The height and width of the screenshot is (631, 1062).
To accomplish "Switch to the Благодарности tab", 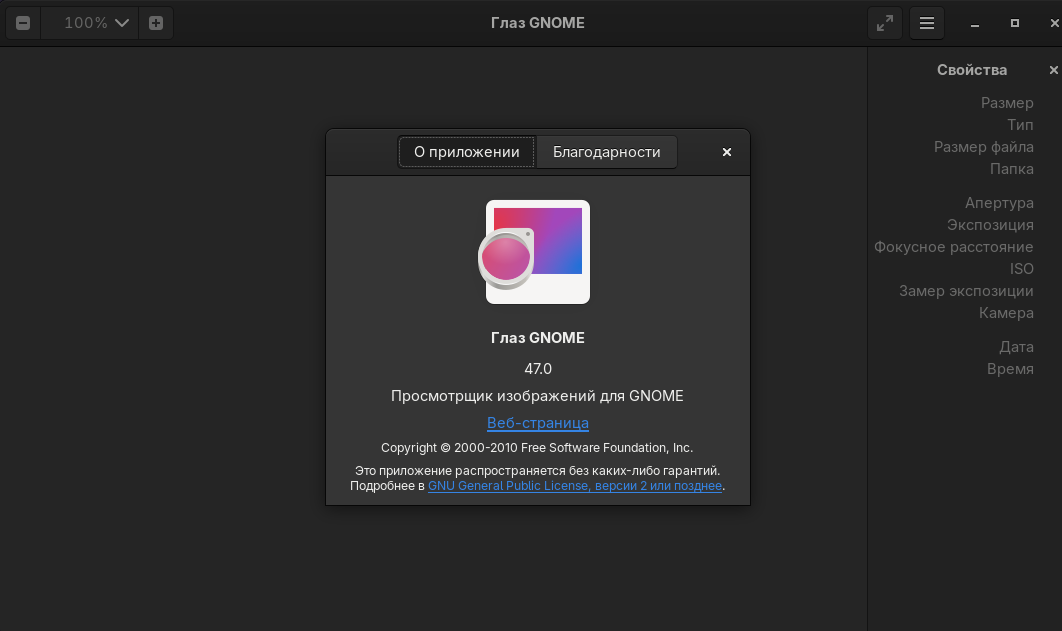I will click(x=606, y=152).
